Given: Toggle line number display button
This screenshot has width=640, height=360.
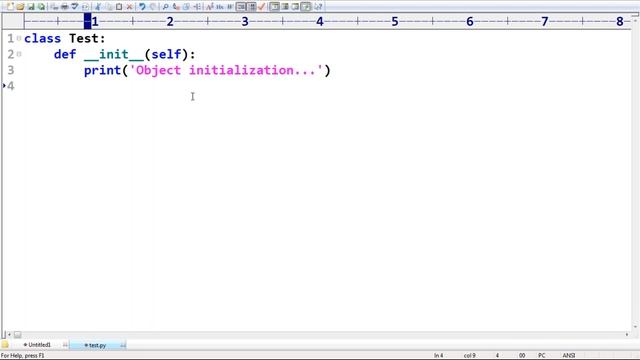Looking at the screenshot, I should 251,7.
